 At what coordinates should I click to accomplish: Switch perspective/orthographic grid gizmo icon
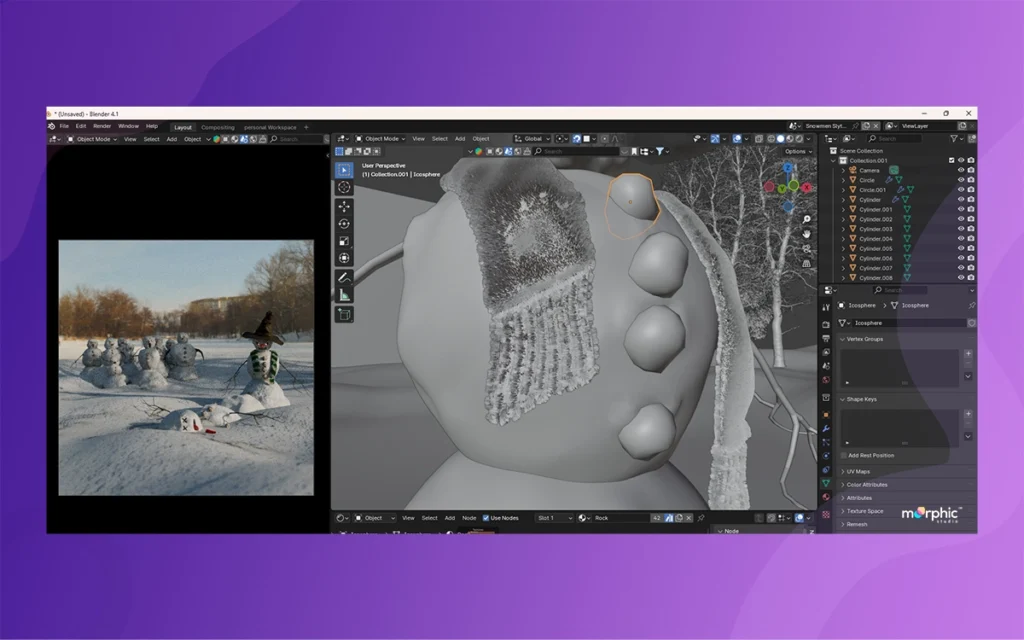point(807,263)
